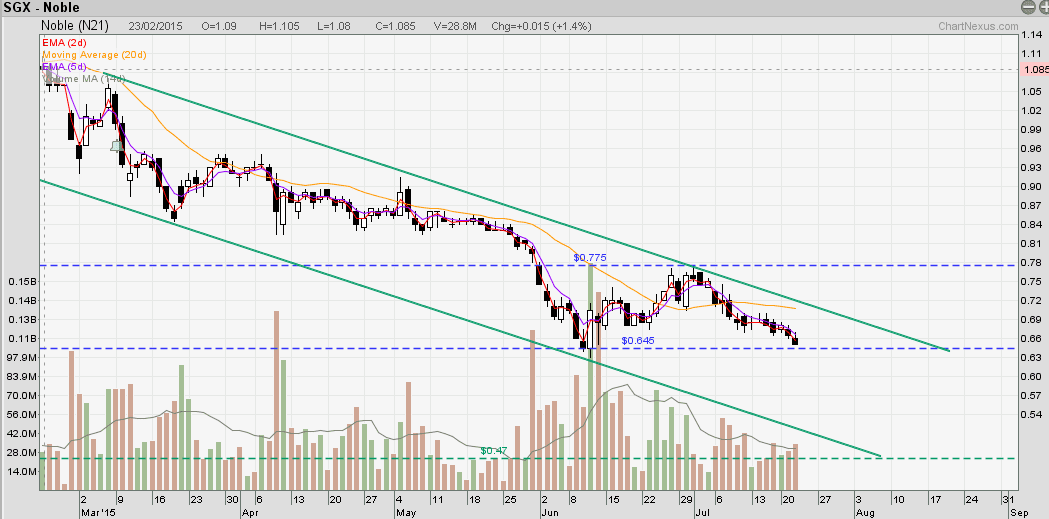Click the 97.9M volume axis label

(22, 358)
